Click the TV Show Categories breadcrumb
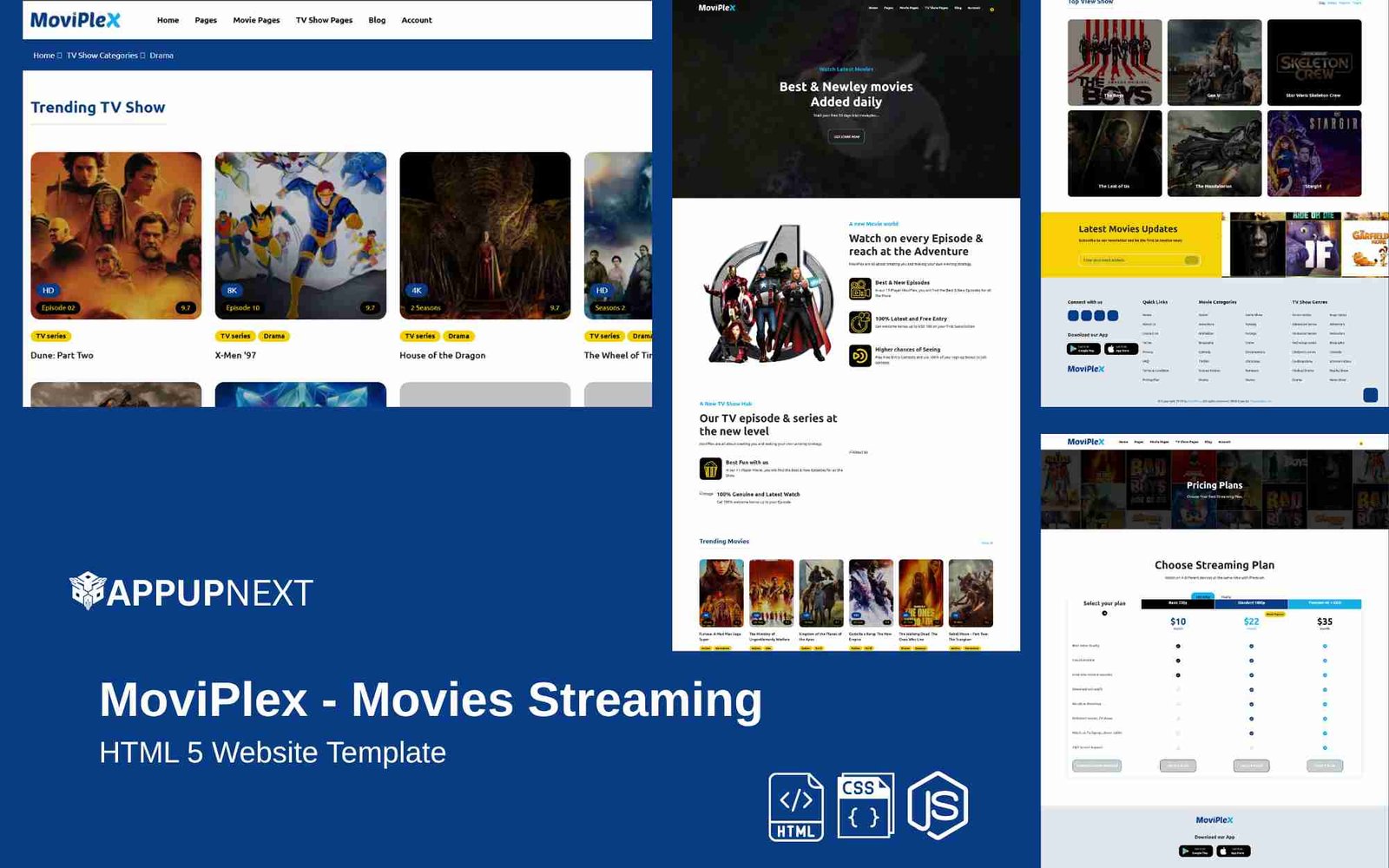1389x868 pixels. (102, 56)
